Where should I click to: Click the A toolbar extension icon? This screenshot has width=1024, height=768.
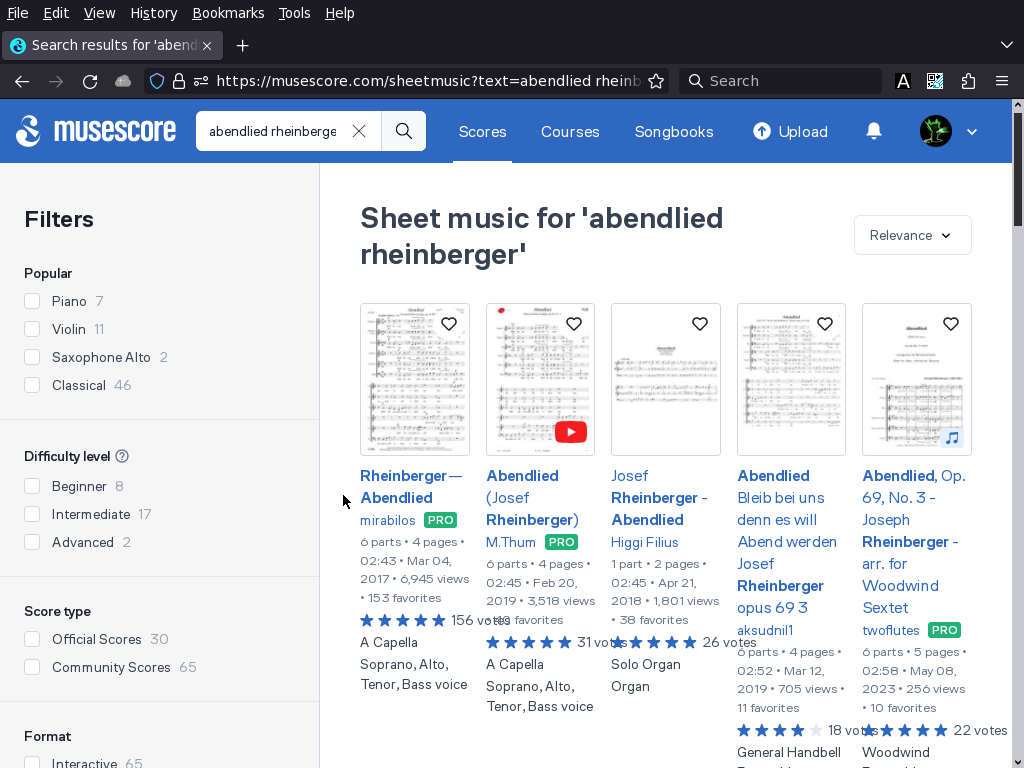[x=903, y=81]
